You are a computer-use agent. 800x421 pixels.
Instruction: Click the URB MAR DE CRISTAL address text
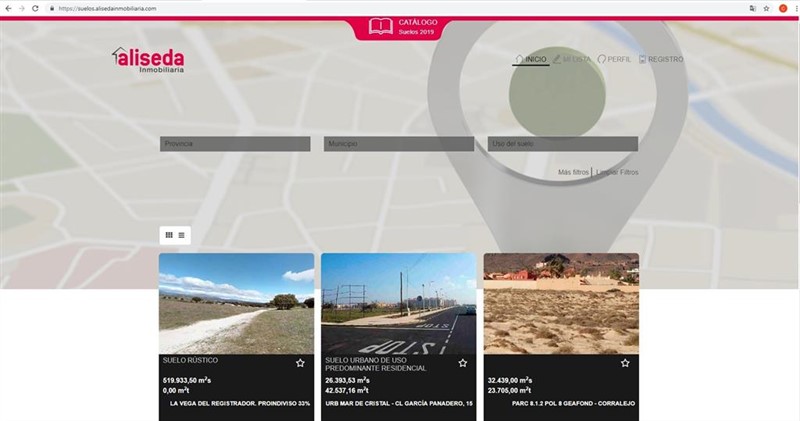pos(399,404)
